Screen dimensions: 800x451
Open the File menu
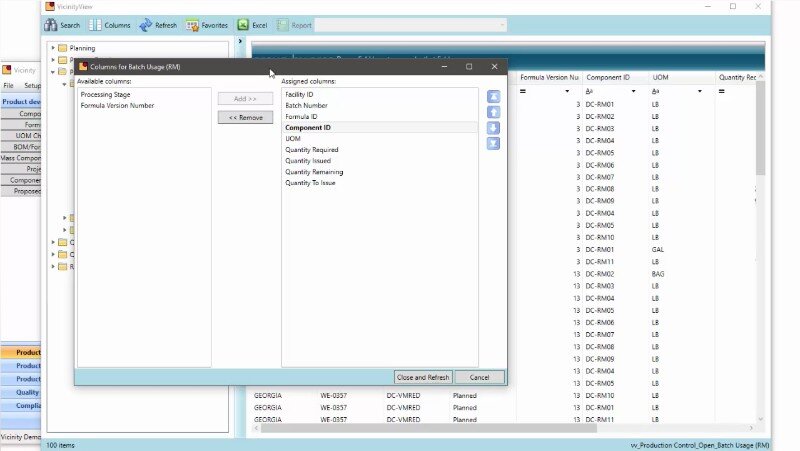(x=9, y=86)
